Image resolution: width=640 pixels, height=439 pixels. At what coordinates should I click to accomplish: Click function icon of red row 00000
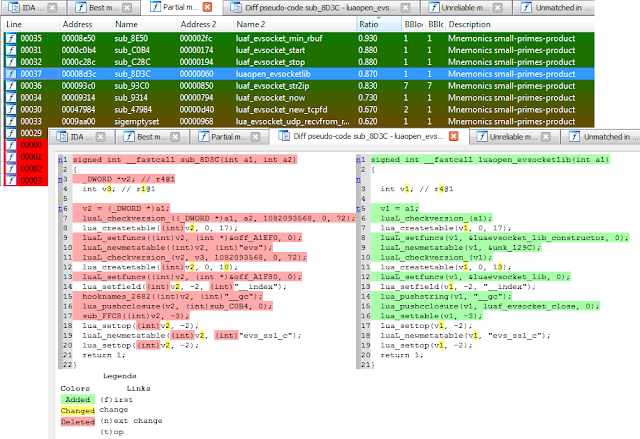click(11, 145)
